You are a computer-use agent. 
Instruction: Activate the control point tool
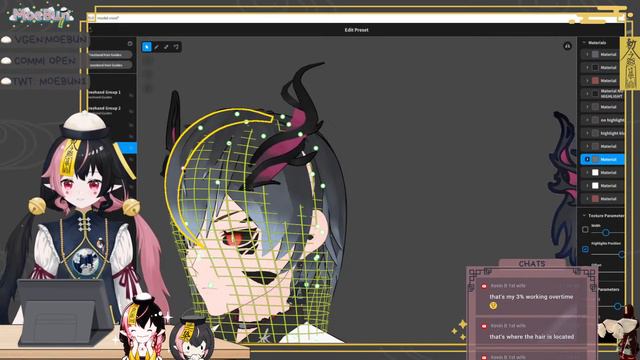click(166, 47)
